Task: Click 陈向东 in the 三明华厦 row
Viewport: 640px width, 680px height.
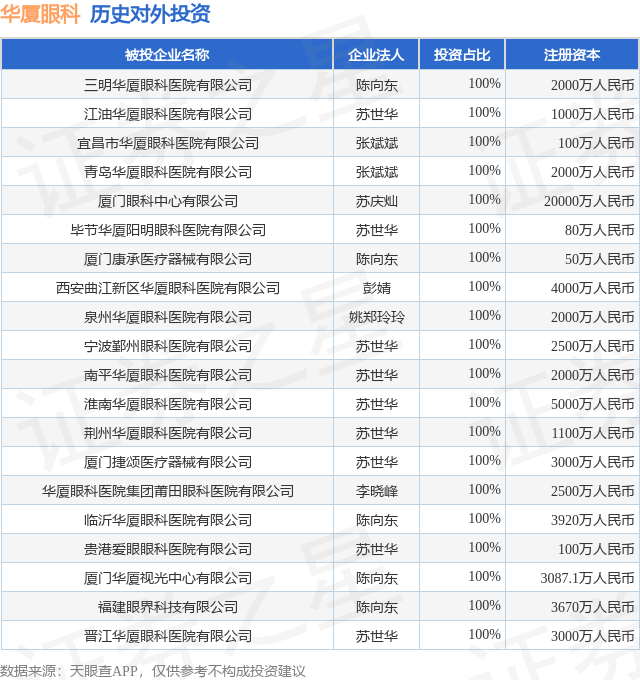Action: point(376,85)
